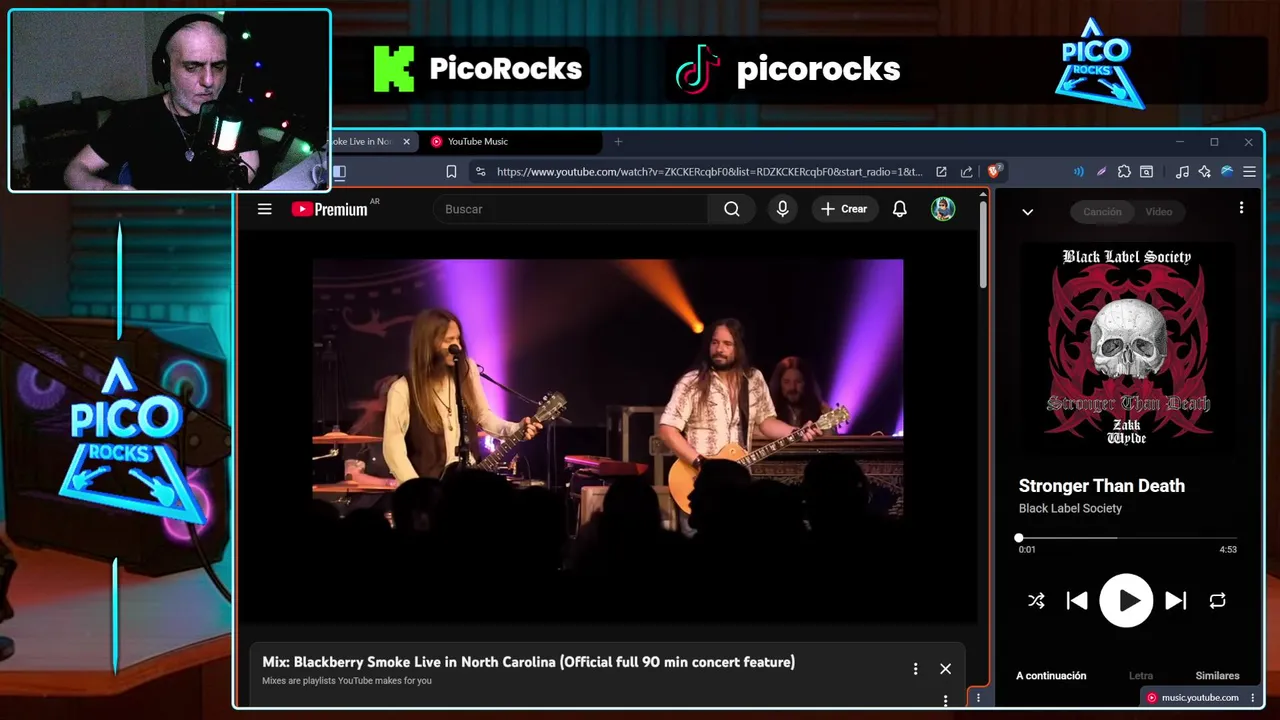Close the Mix playlist panel
This screenshot has width=1280, height=720.
pyautogui.click(x=945, y=669)
